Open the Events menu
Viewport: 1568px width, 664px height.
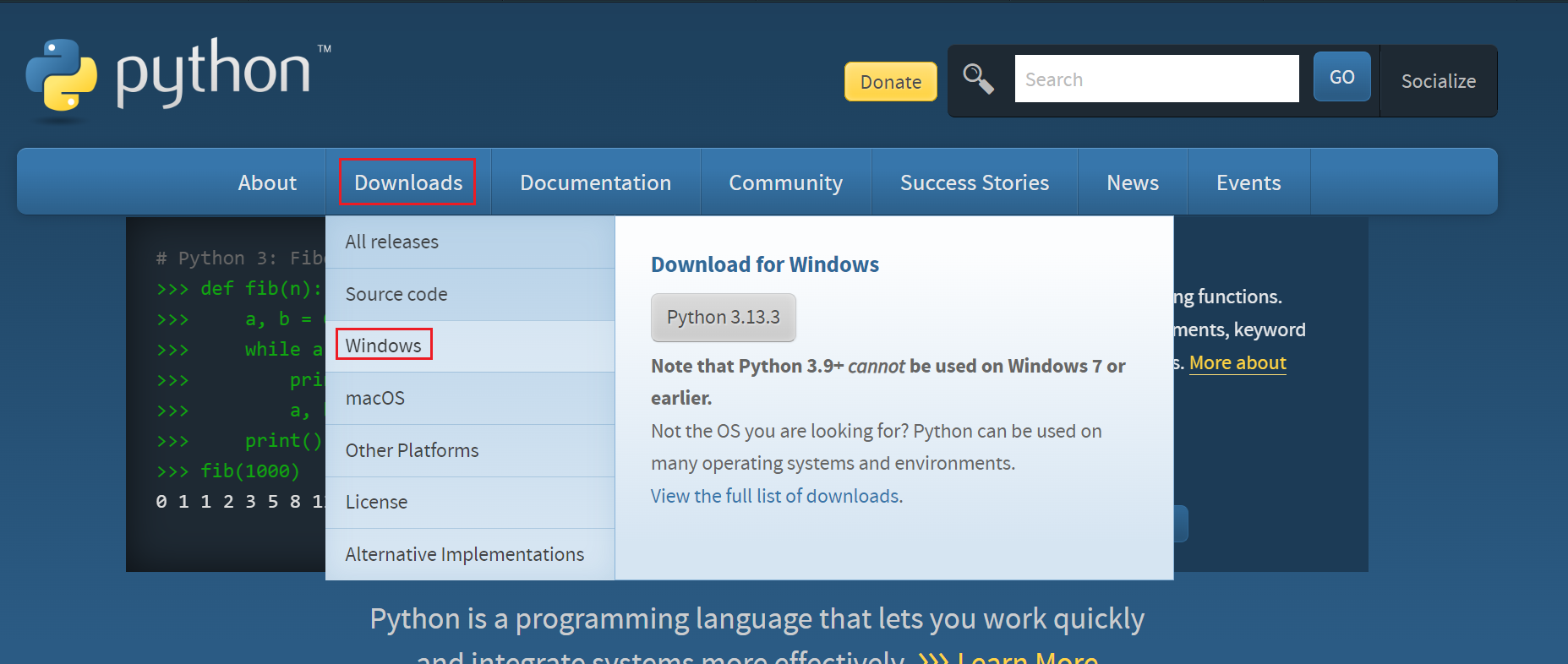point(1248,182)
